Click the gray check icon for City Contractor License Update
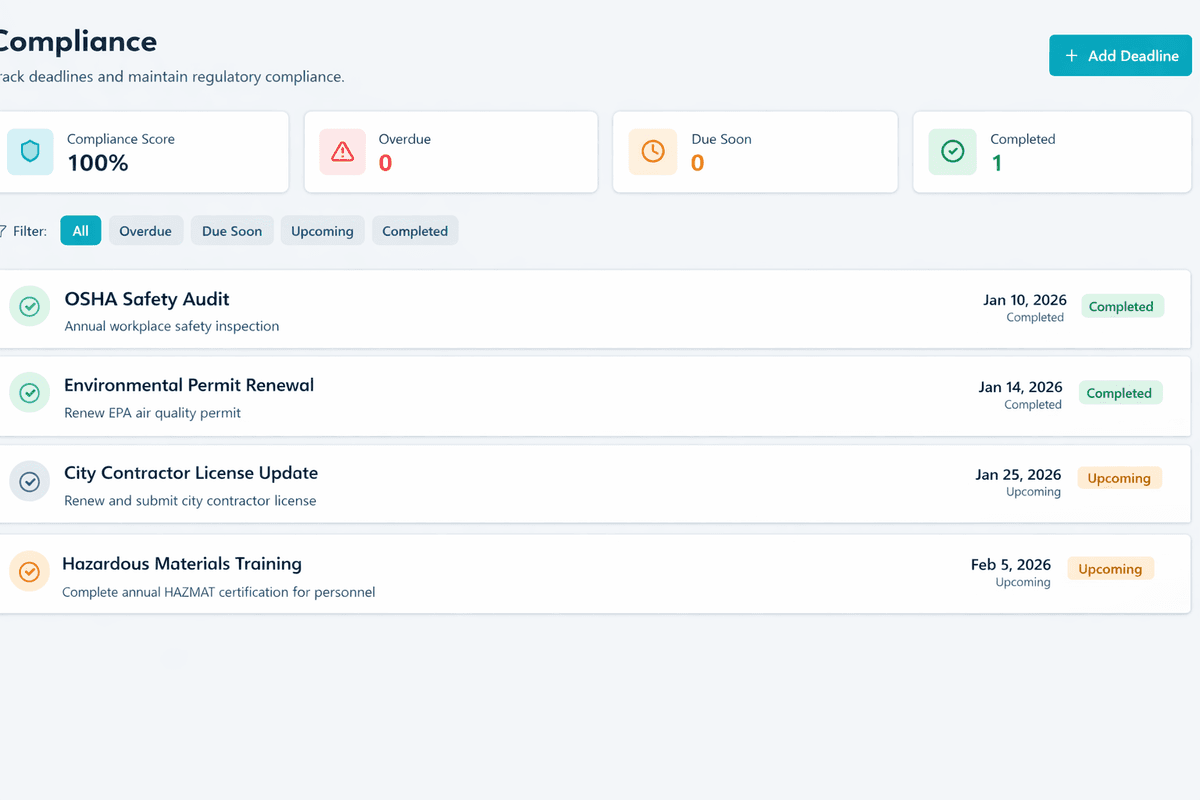 [29, 481]
